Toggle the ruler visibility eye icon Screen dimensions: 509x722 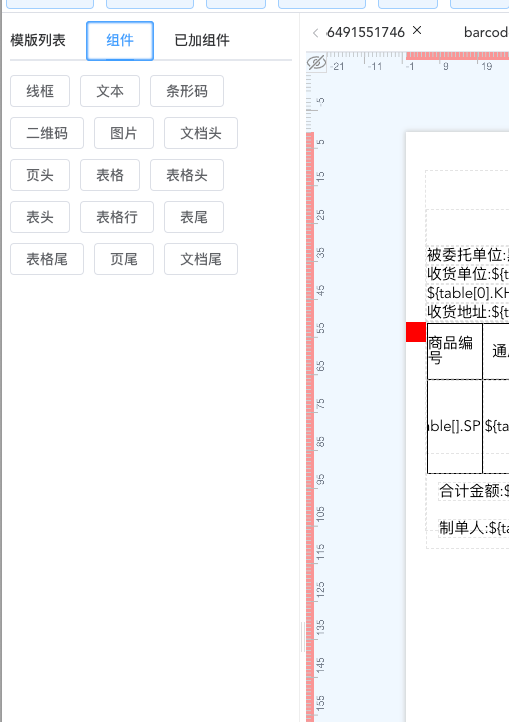[x=316, y=63]
